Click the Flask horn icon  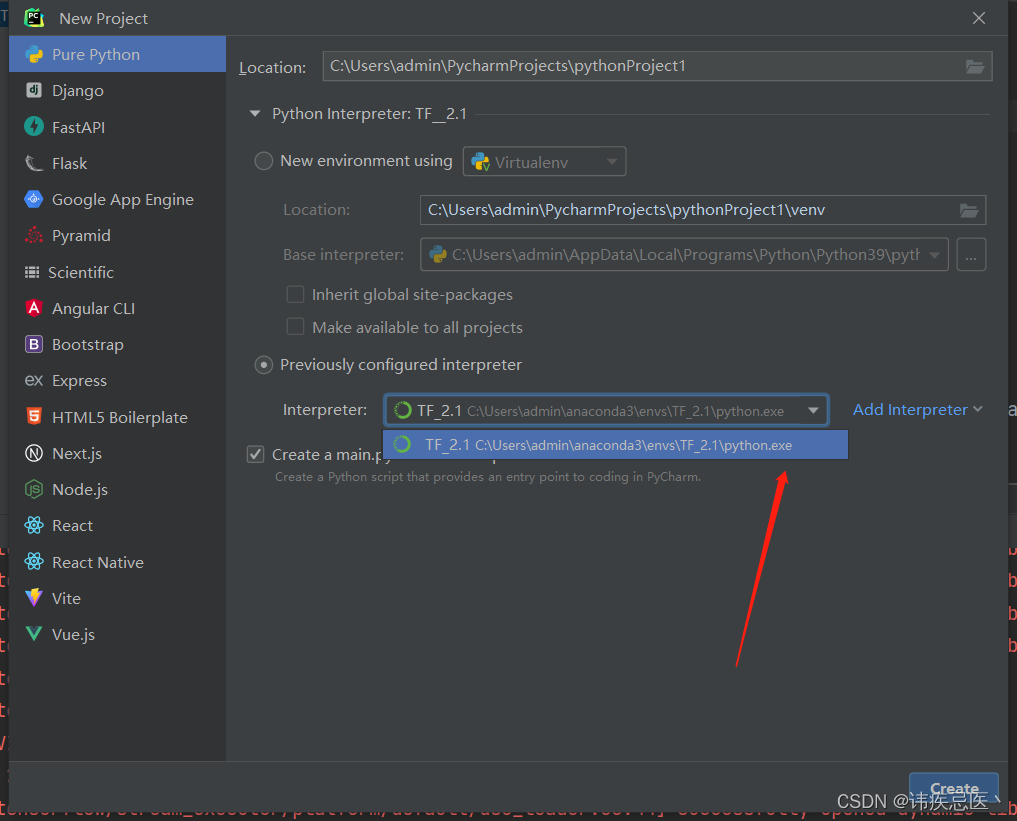pos(34,163)
